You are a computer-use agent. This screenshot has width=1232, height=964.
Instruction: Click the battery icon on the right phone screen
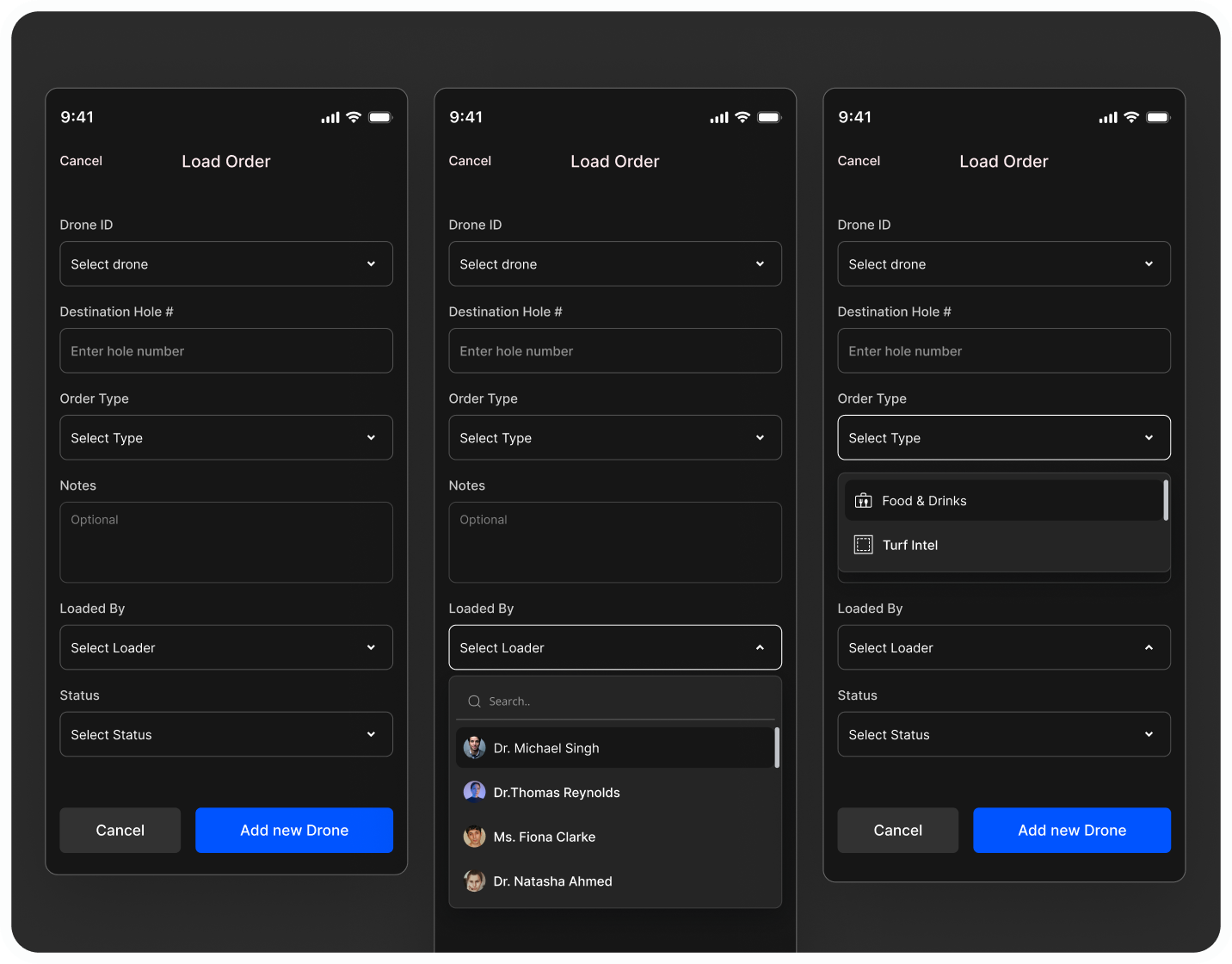tap(1158, 117)
